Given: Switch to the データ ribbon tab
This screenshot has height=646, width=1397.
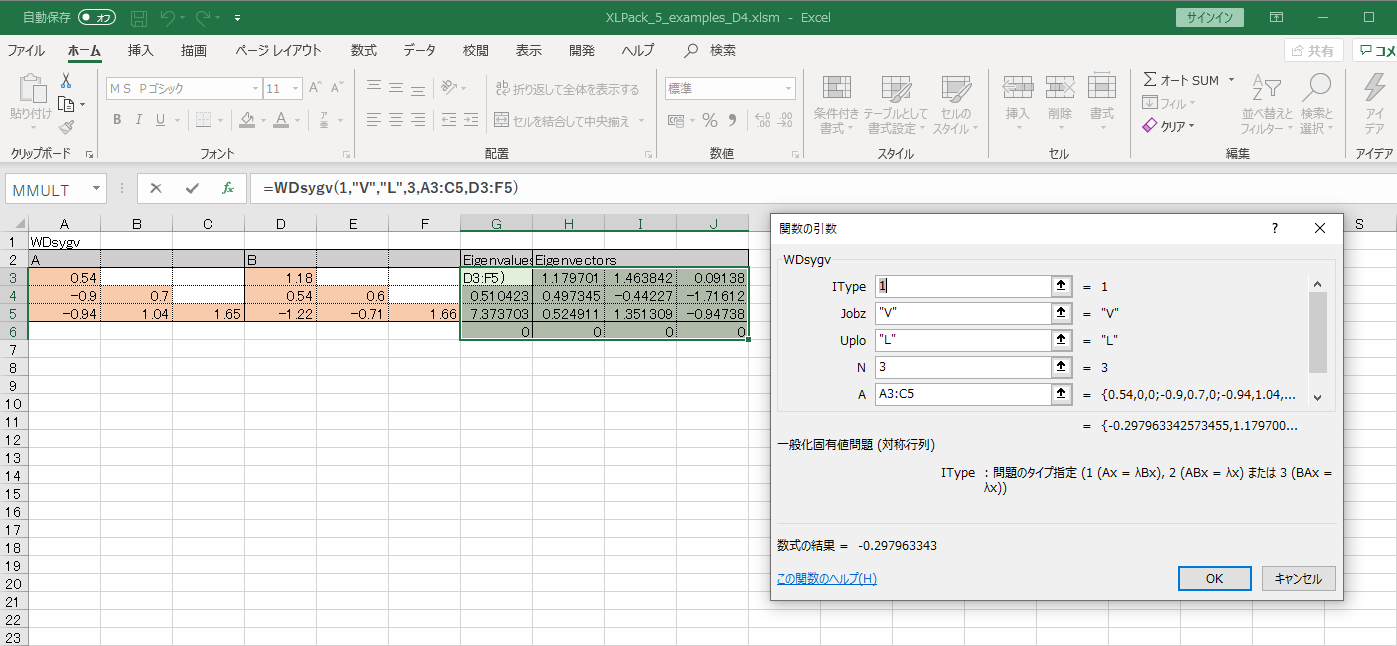Looking at the screenshot, I should coord(419,51).
